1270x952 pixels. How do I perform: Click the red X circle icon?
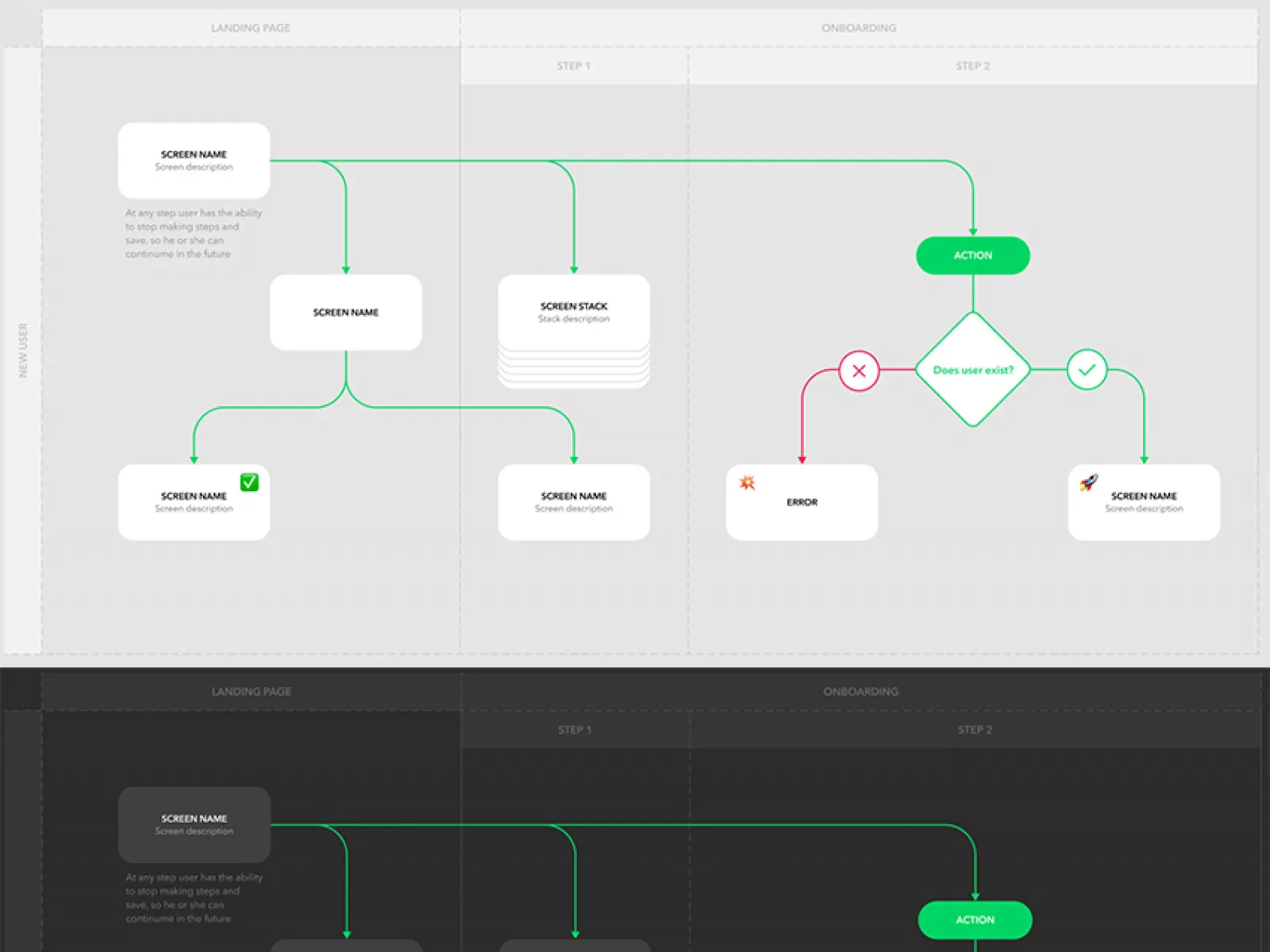(859, 370)
